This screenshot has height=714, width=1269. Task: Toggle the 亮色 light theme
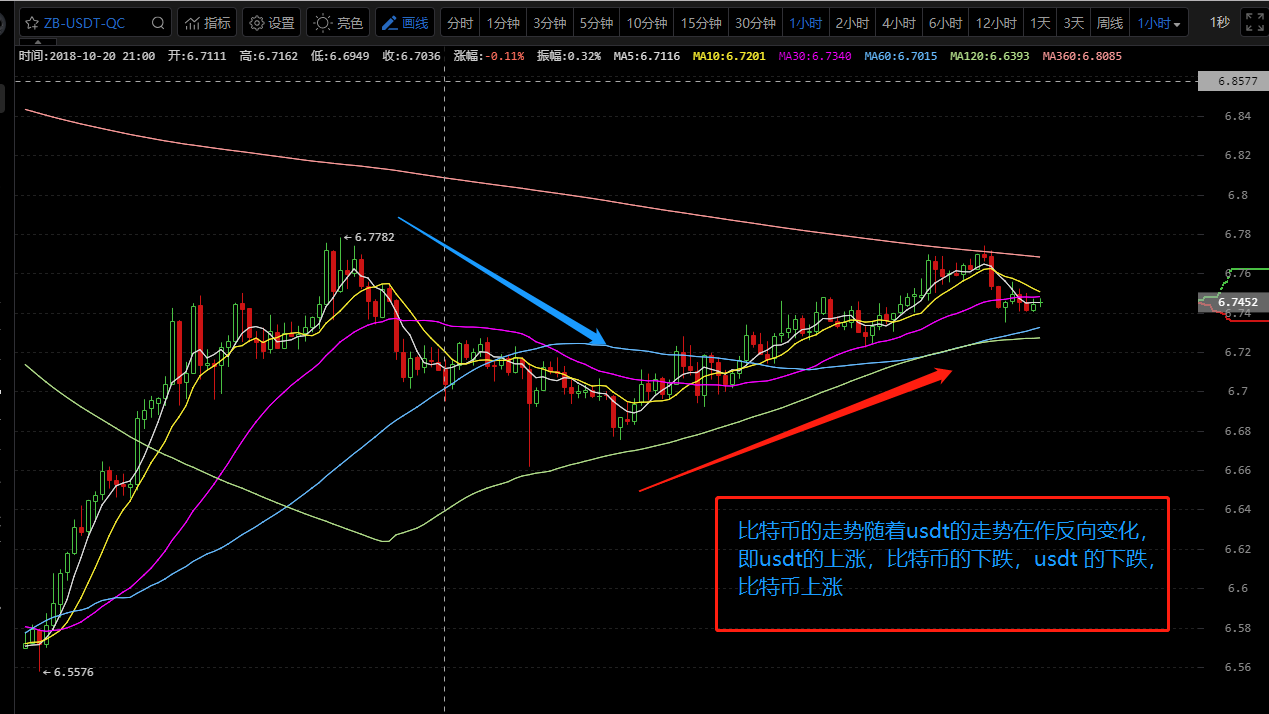(338, 23)
